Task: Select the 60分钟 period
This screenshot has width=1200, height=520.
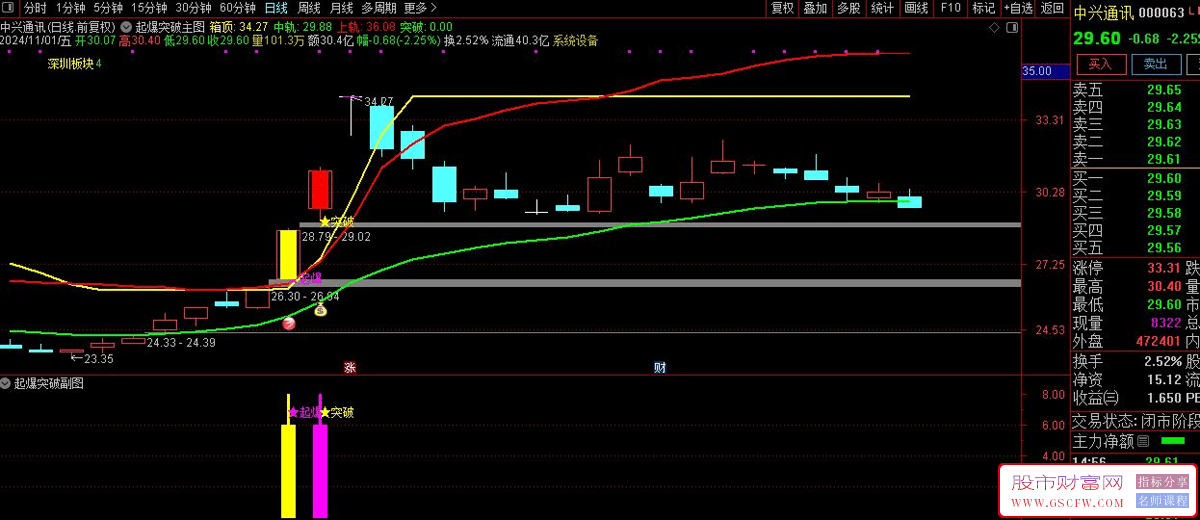Action: (237, 8)
